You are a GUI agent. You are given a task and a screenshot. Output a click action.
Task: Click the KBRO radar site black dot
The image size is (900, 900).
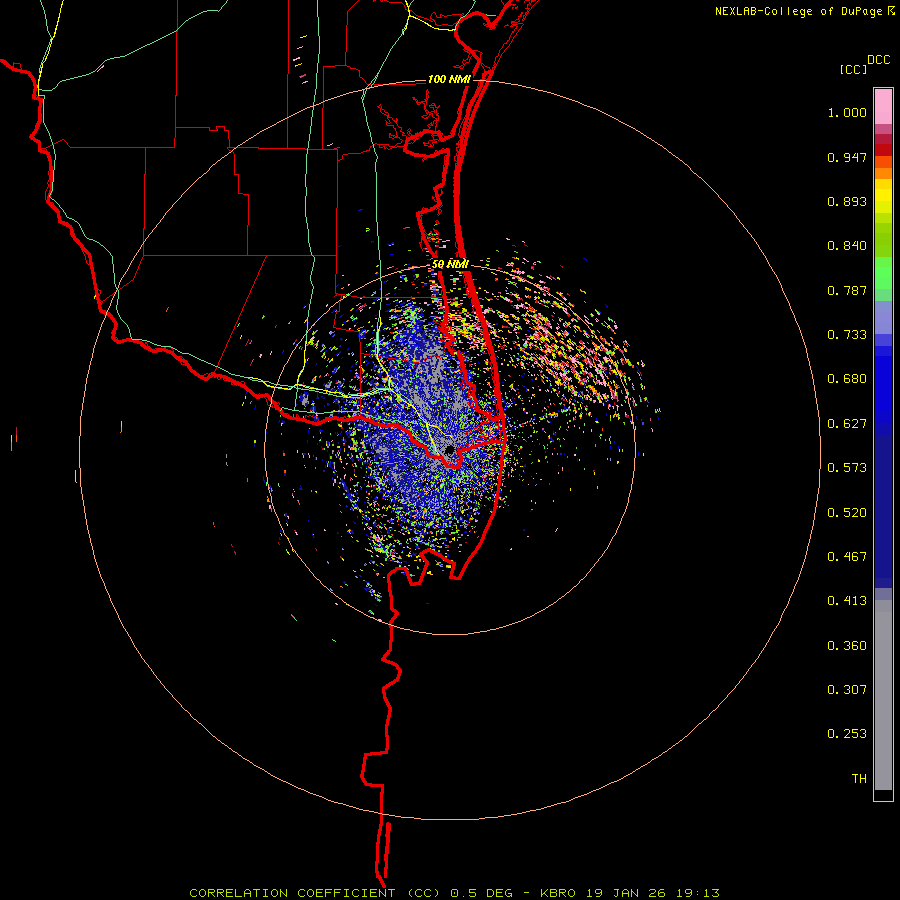(449, 449)
